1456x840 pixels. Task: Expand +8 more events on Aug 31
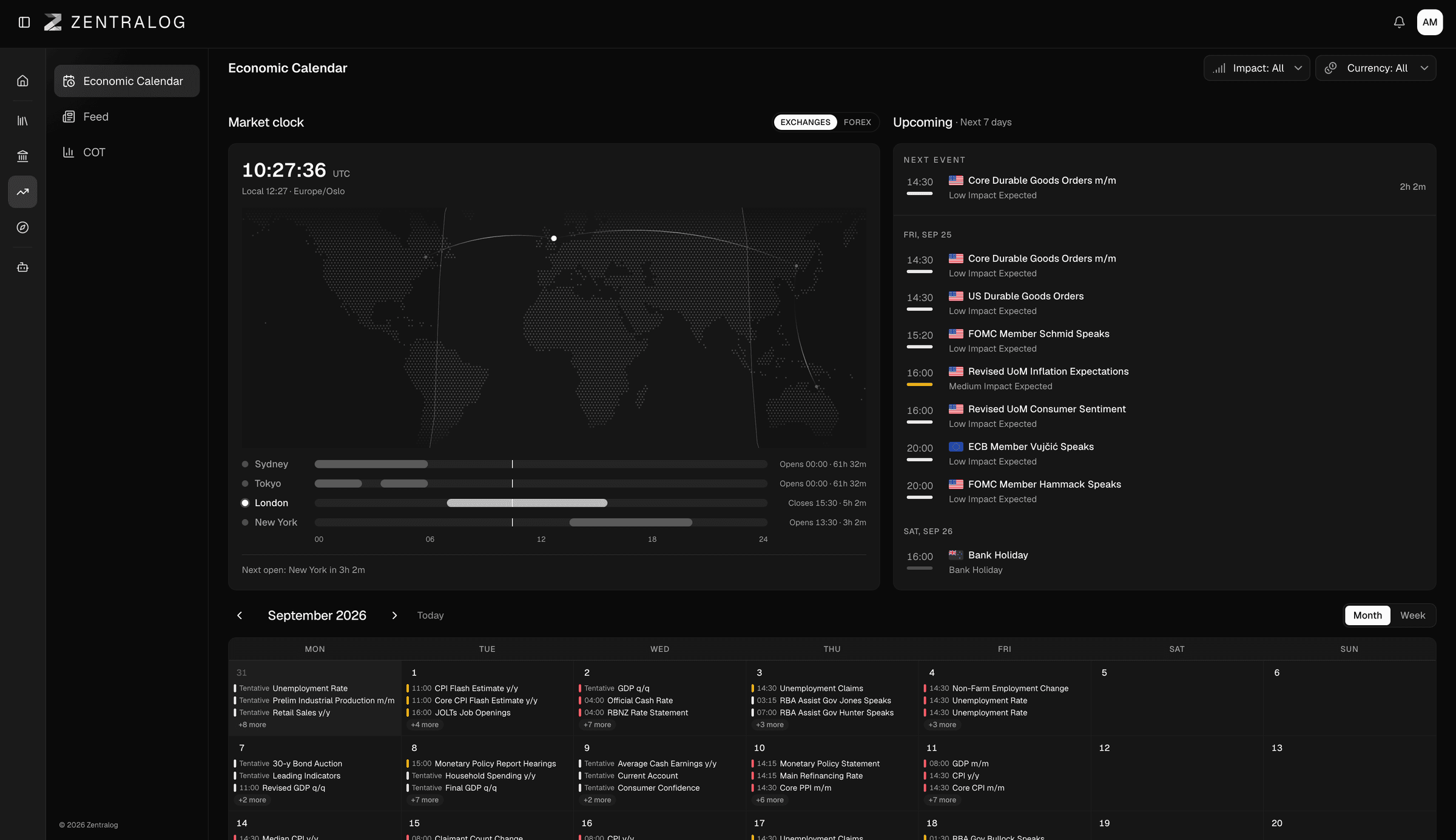click(x=252, y=725)
